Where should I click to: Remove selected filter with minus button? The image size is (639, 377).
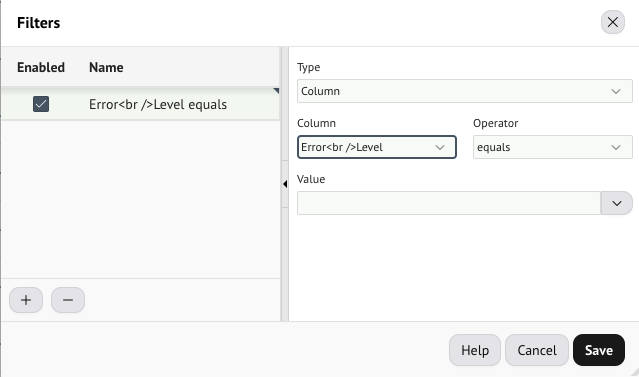coord(68,300)
